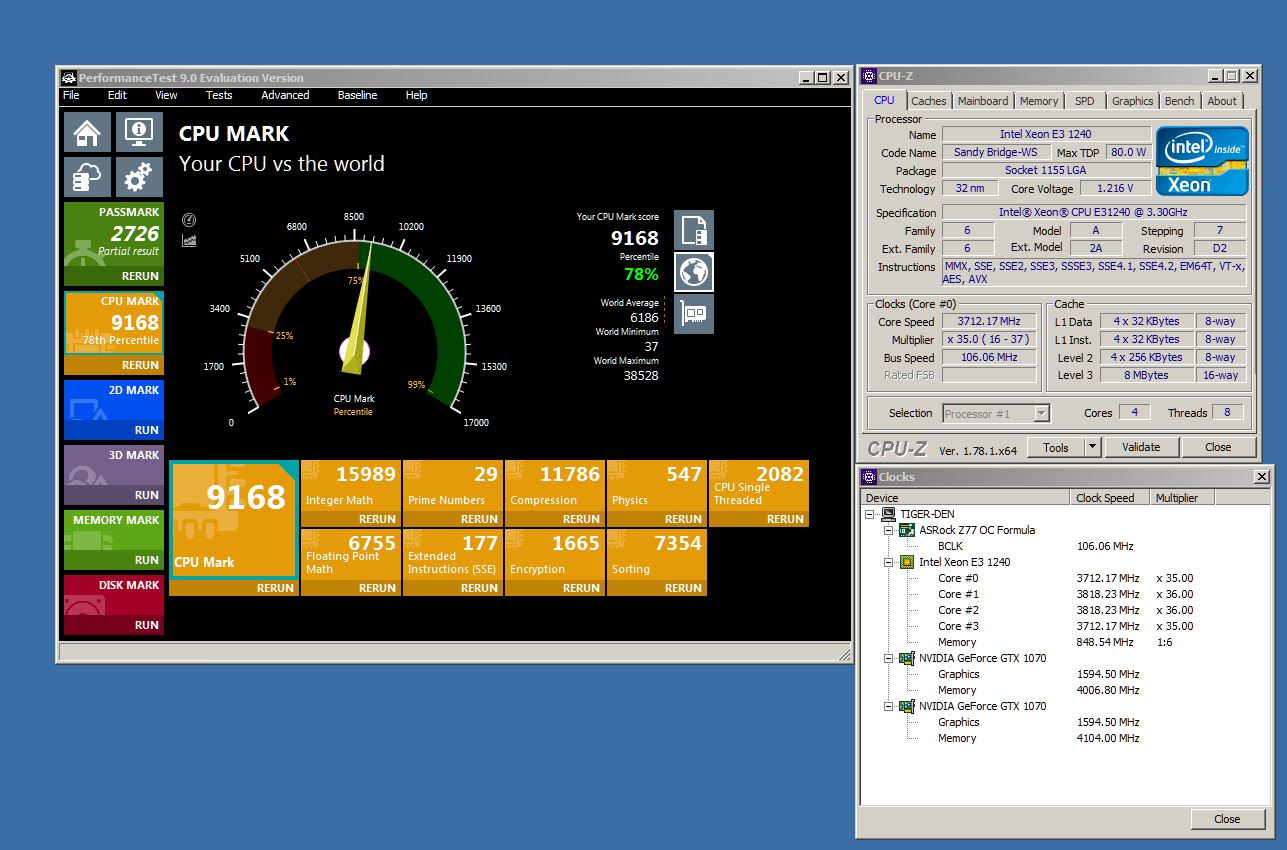Select the MEMORY MARK tile
This screenshot has width=1287, height=850.
click(x=114, y=540)
